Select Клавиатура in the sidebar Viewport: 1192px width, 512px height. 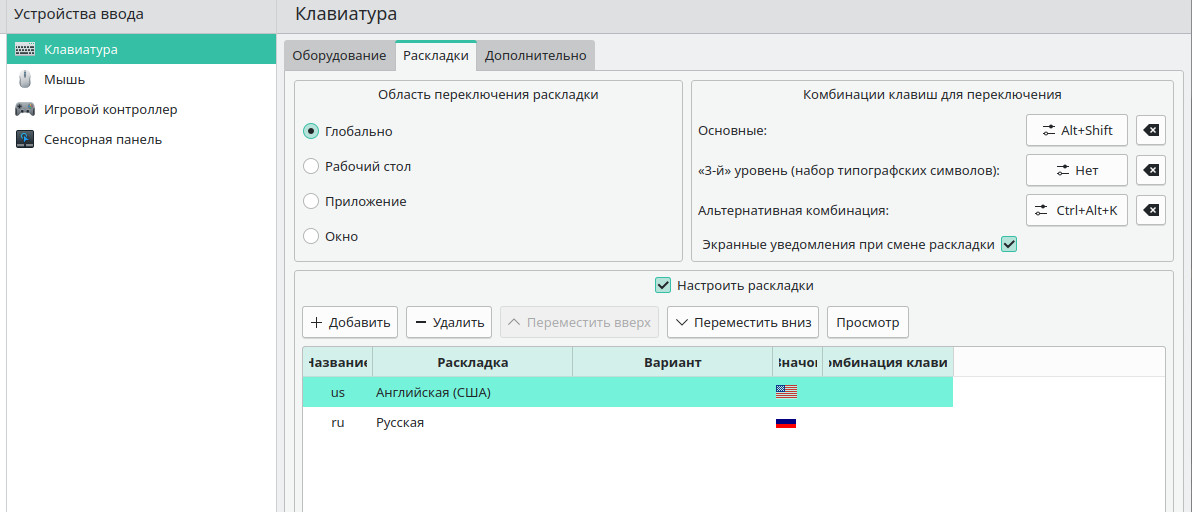81,49
